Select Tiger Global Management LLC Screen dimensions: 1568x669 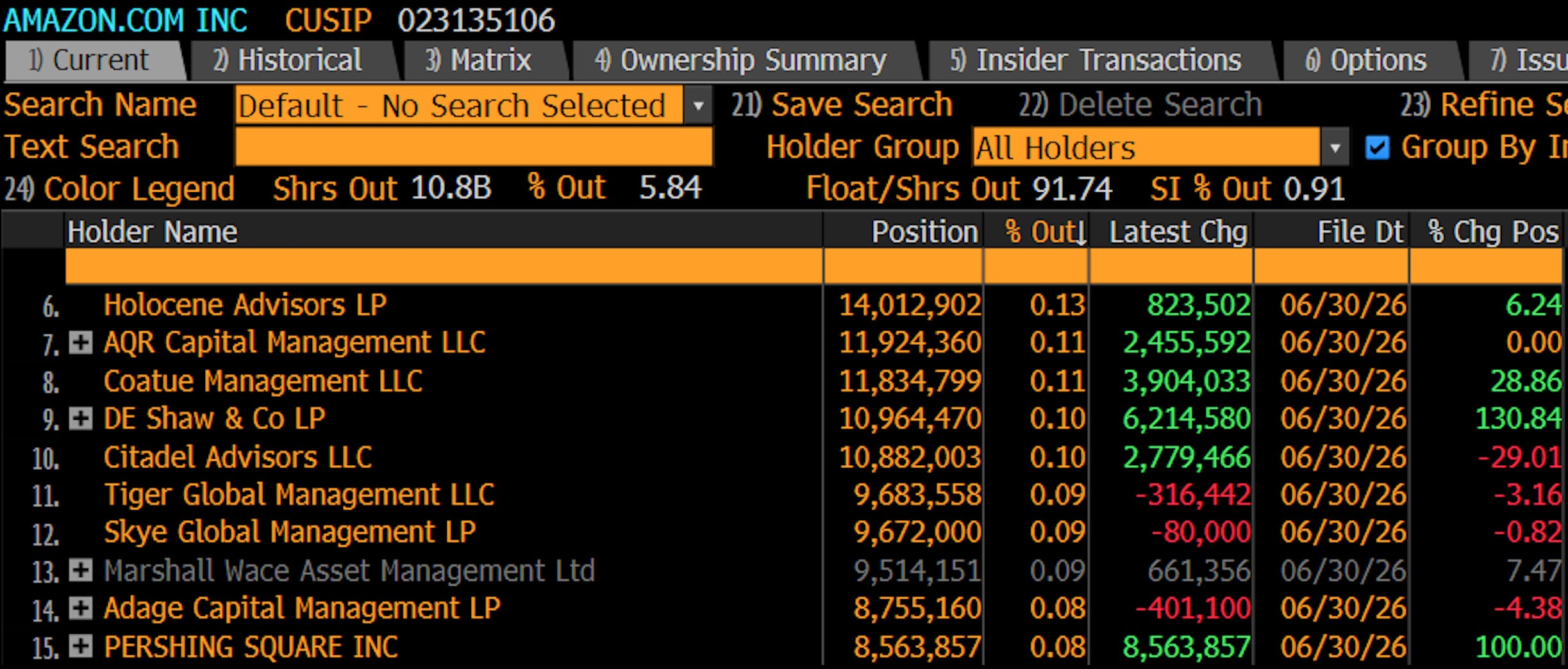coord(299,495)
